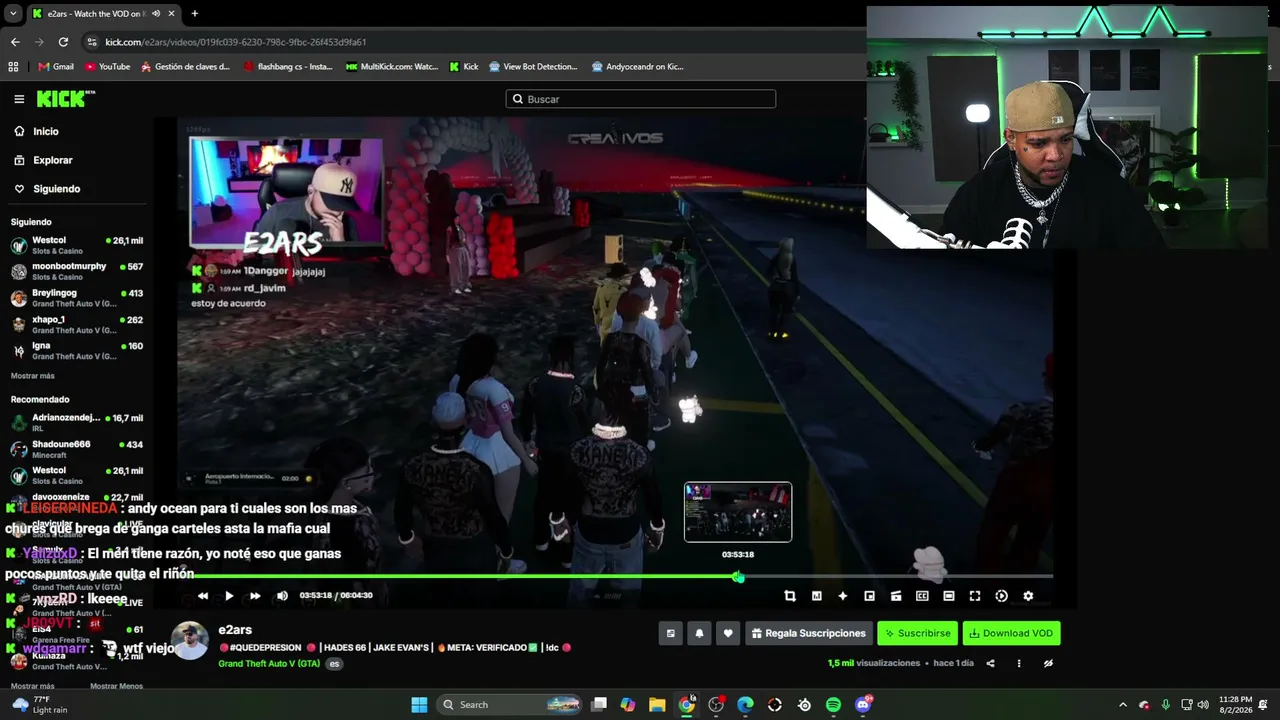The image size is (1280, 720).
Task: Open Microsoft Edge from the taskbar
Action: tap(745, 705)
